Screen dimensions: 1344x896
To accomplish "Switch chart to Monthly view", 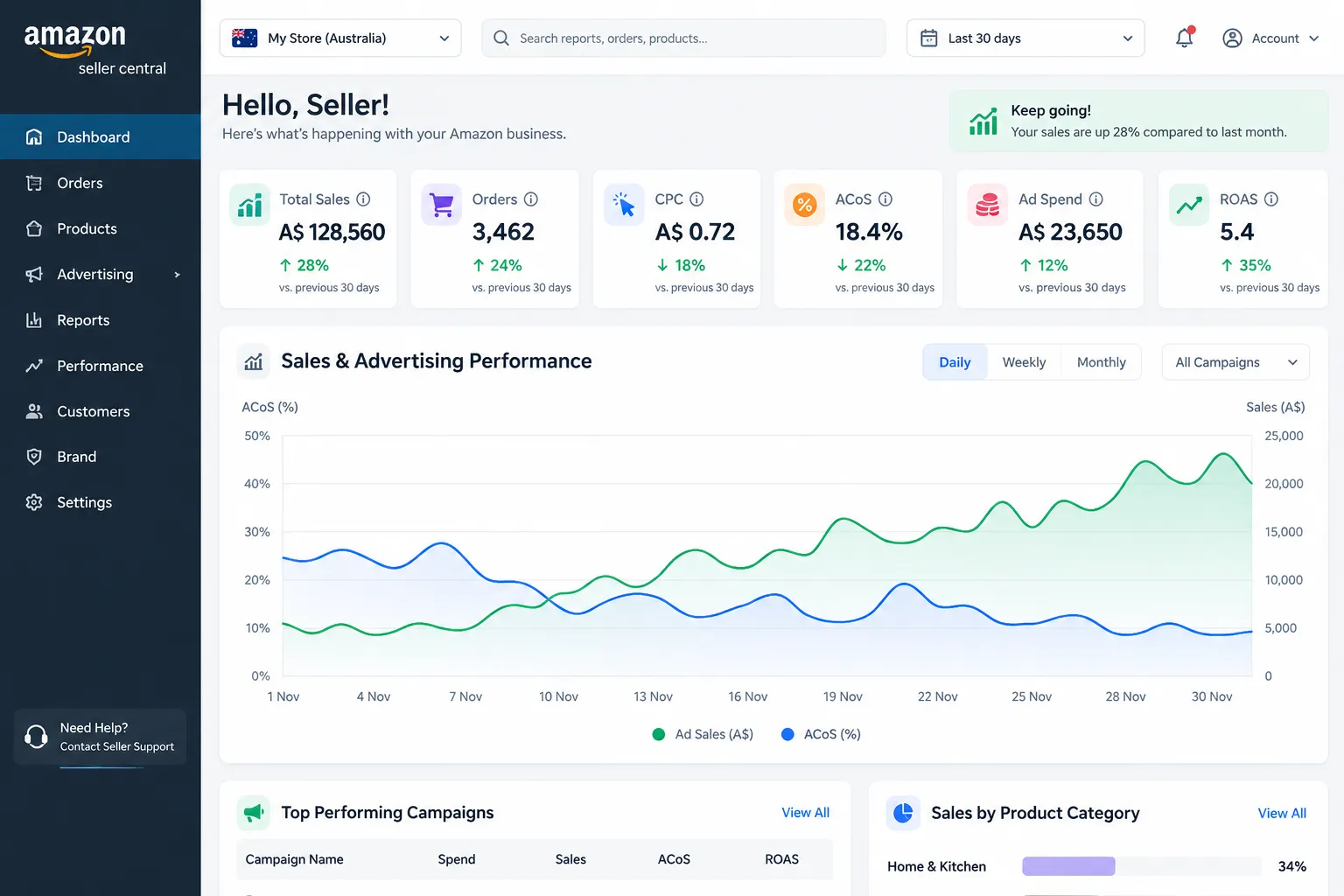I will 1101,362.
